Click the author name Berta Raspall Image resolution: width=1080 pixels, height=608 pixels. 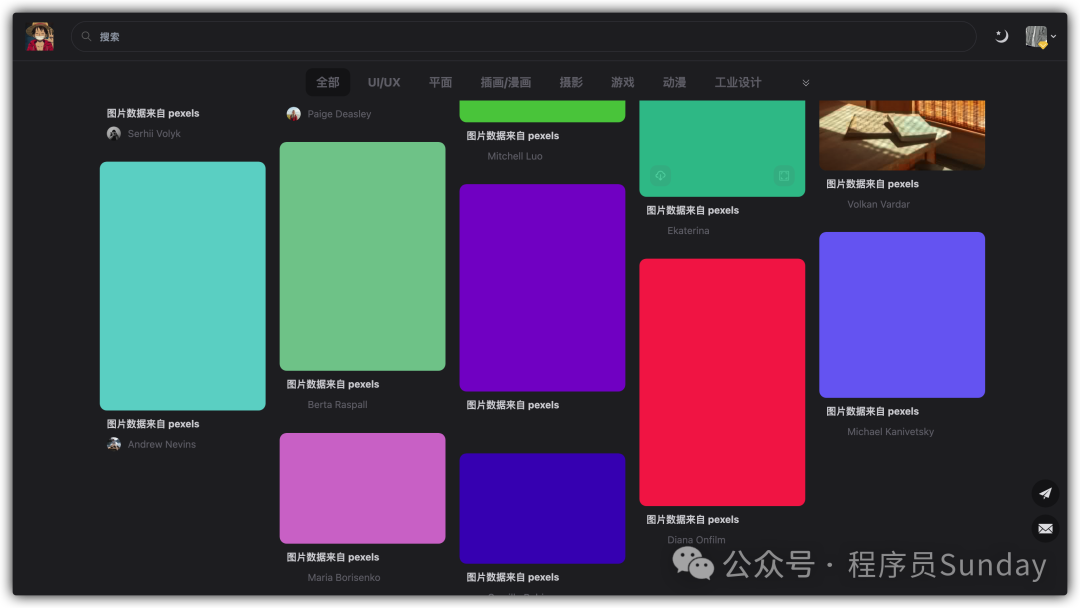[x=337, y=405]
